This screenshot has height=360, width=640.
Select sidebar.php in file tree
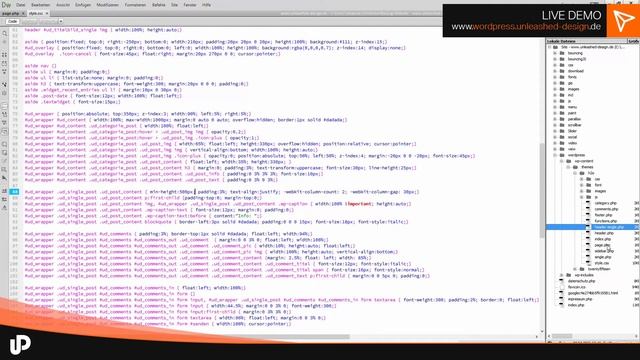[604, 251]
